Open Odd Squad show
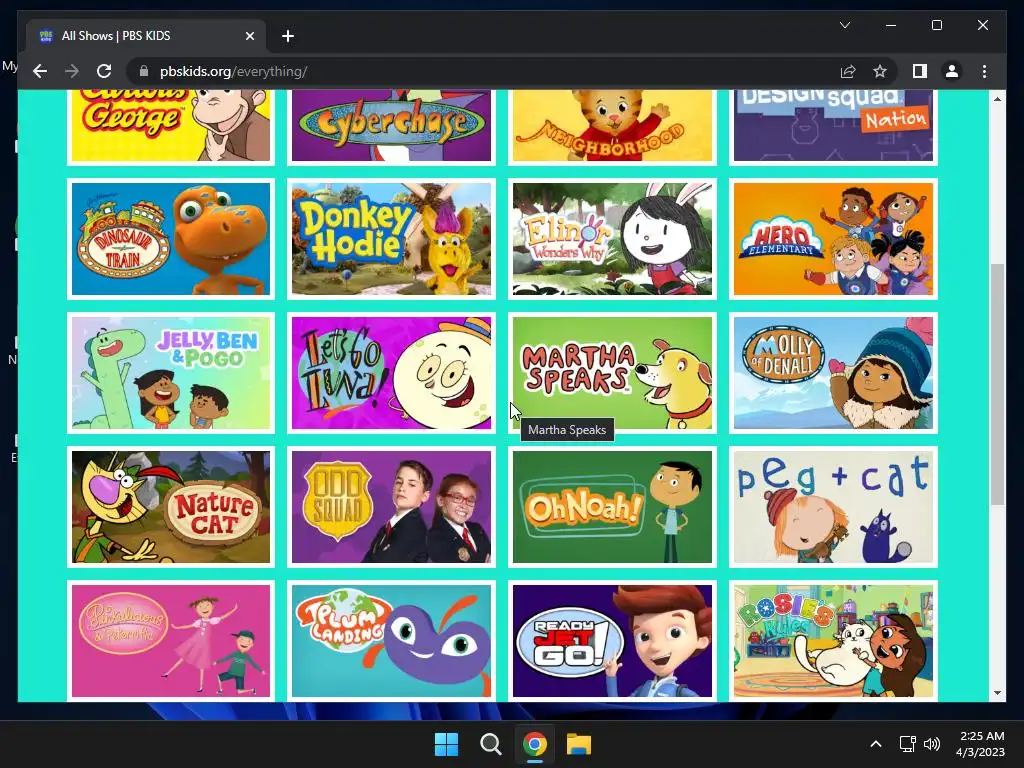Image resolution: width=1024 pixels, height=768 pixels. 391,507
